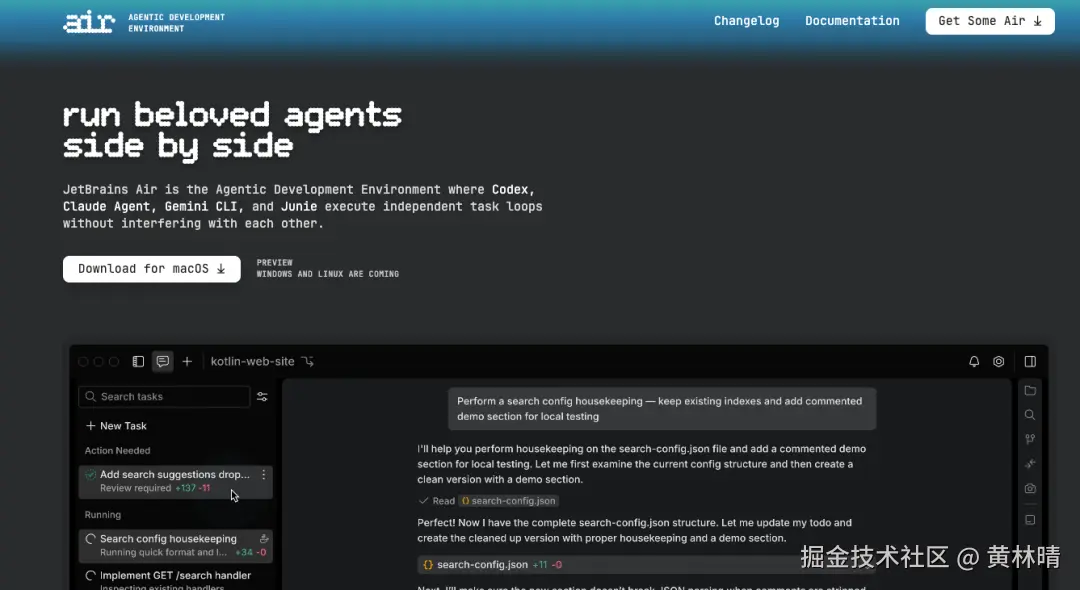The height and width of the screenshot is (590, 1080).
Task: Open the three-dot menu on Add search suggestions task
Action: (264, 474)
